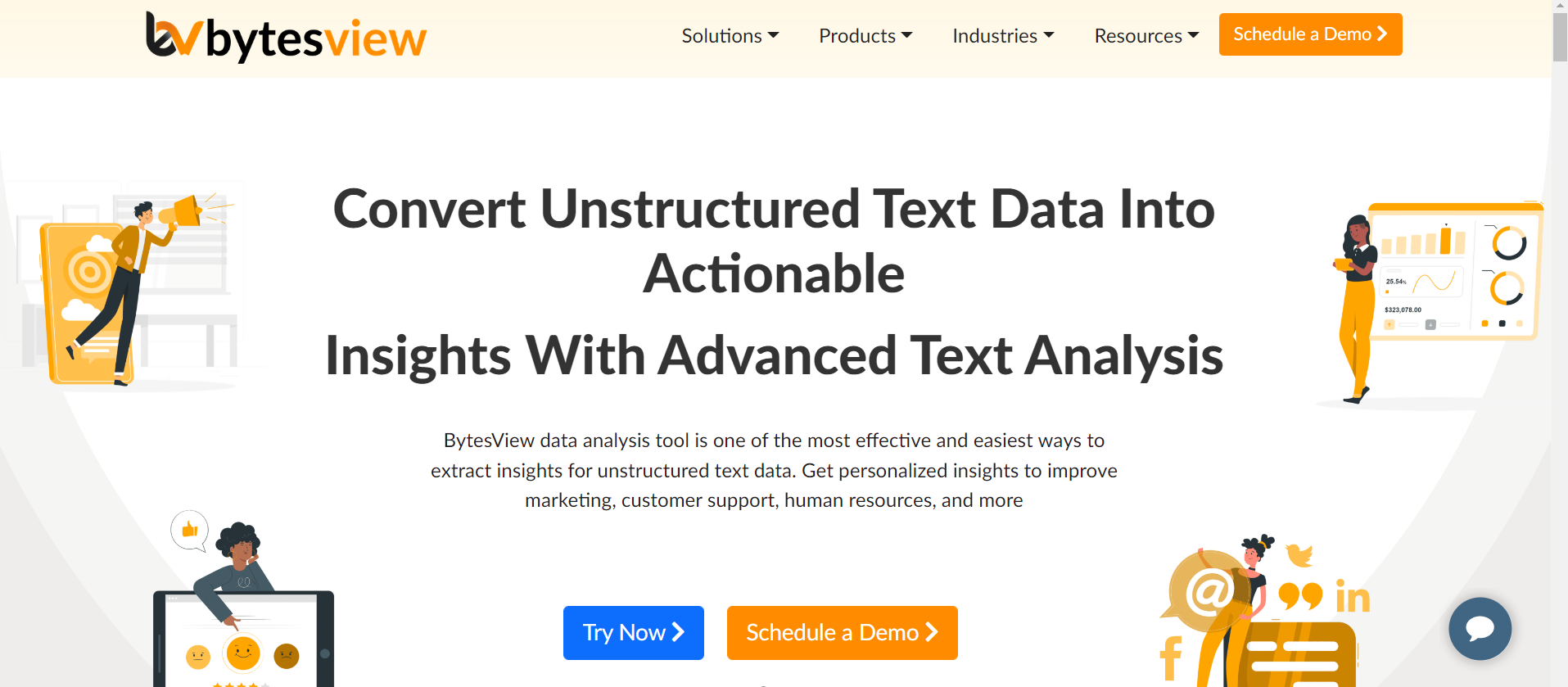Viewport: 1568px width, 687px height.
Task: Click the happy smiley face on the tablet
Action: tap(242, 653)
